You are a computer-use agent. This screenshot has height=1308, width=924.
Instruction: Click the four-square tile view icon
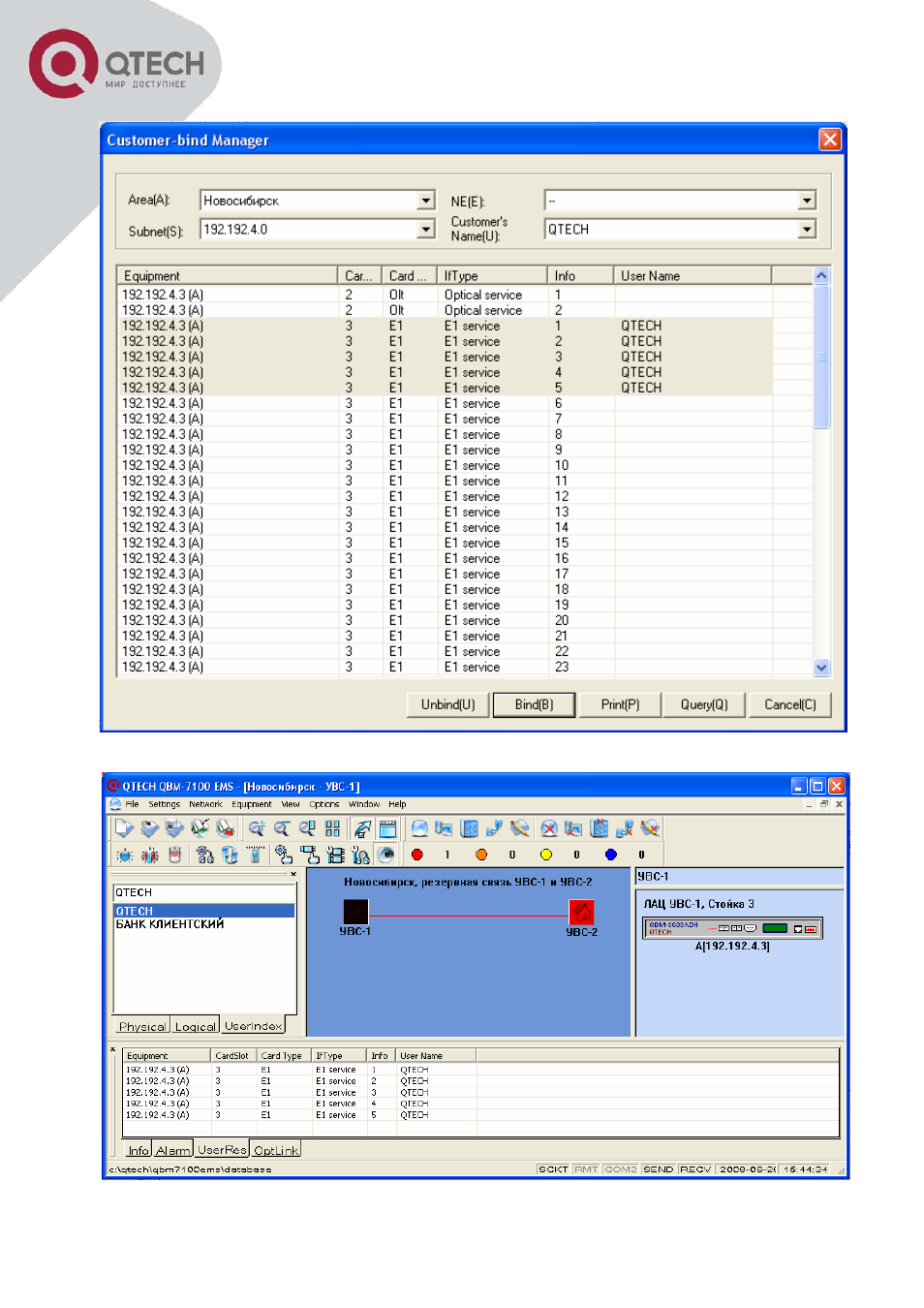[x=332, y=828]
